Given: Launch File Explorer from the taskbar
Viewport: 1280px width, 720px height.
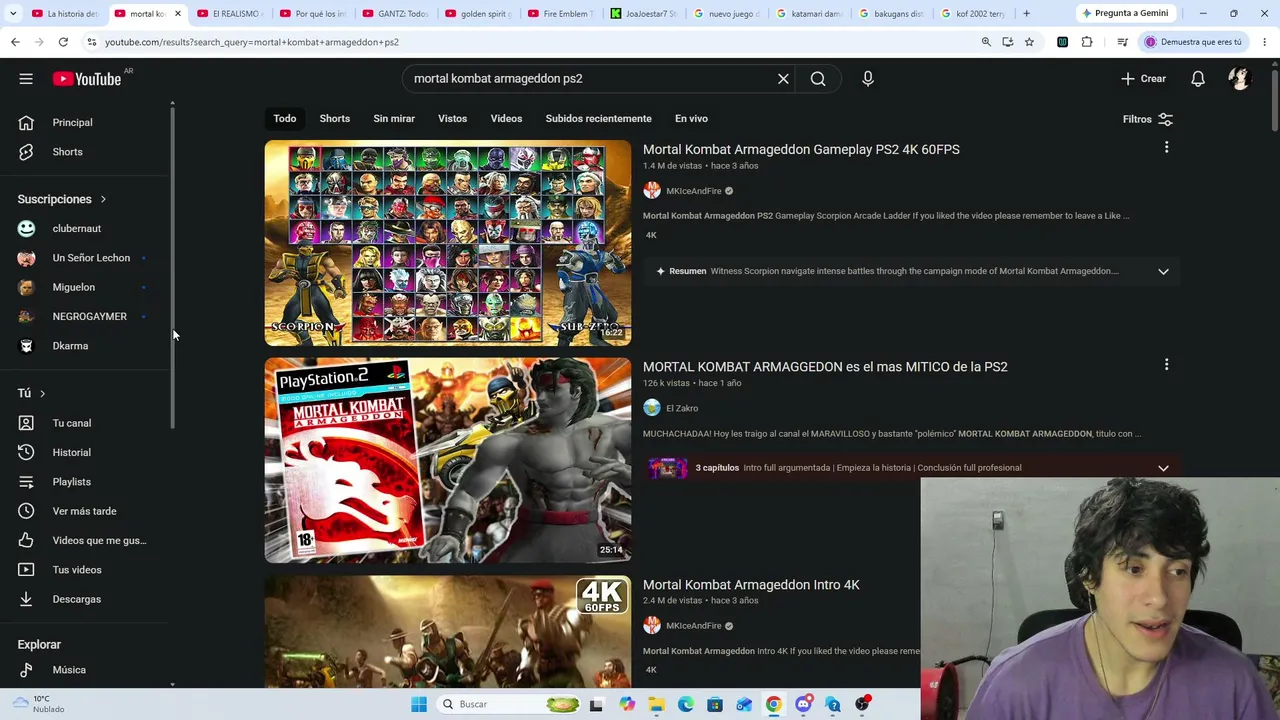Looking at the screenshot, I should (657, 704).
